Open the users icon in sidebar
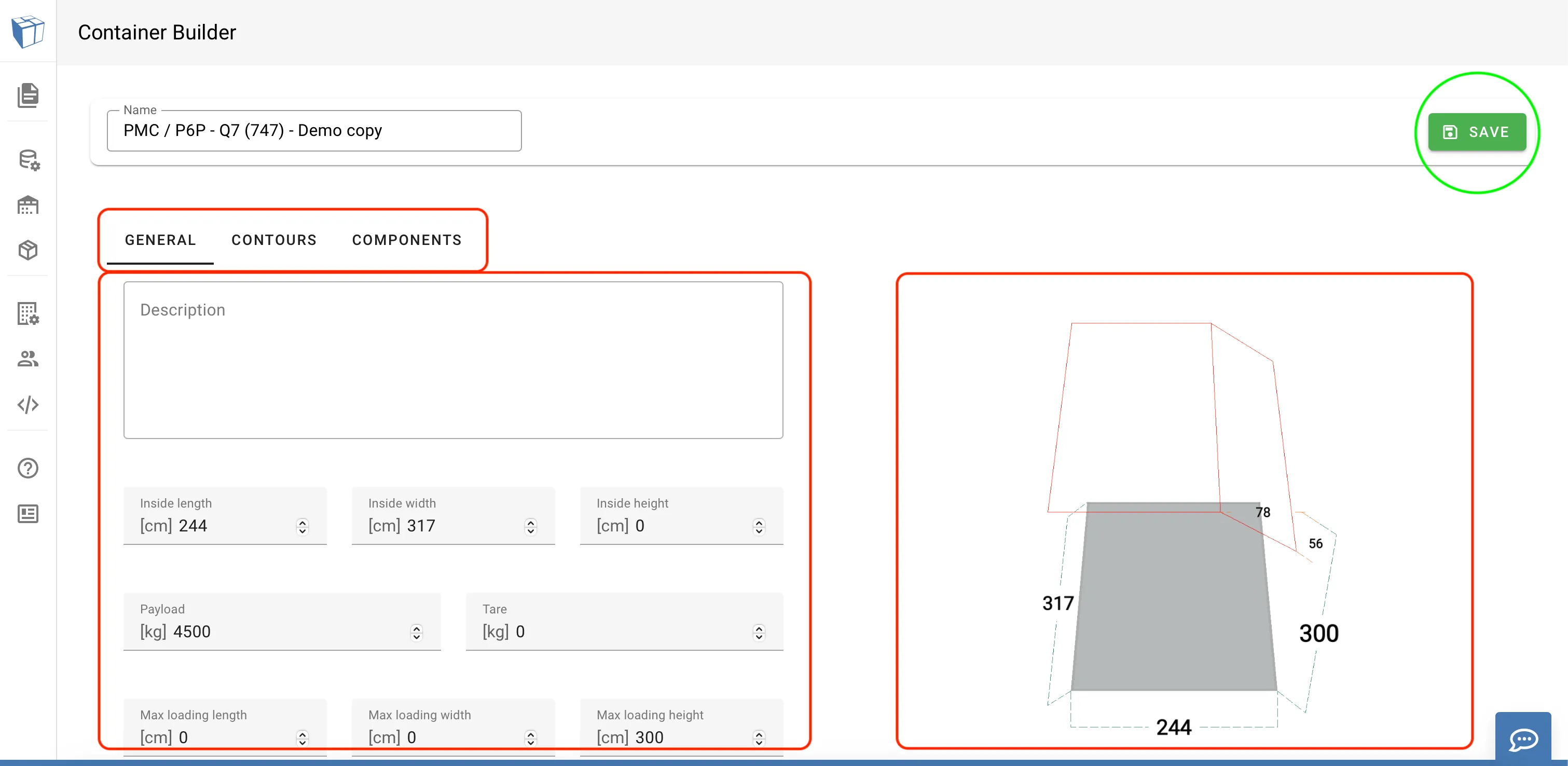The width and height of the screenshot is (1568, 766). 28,359
